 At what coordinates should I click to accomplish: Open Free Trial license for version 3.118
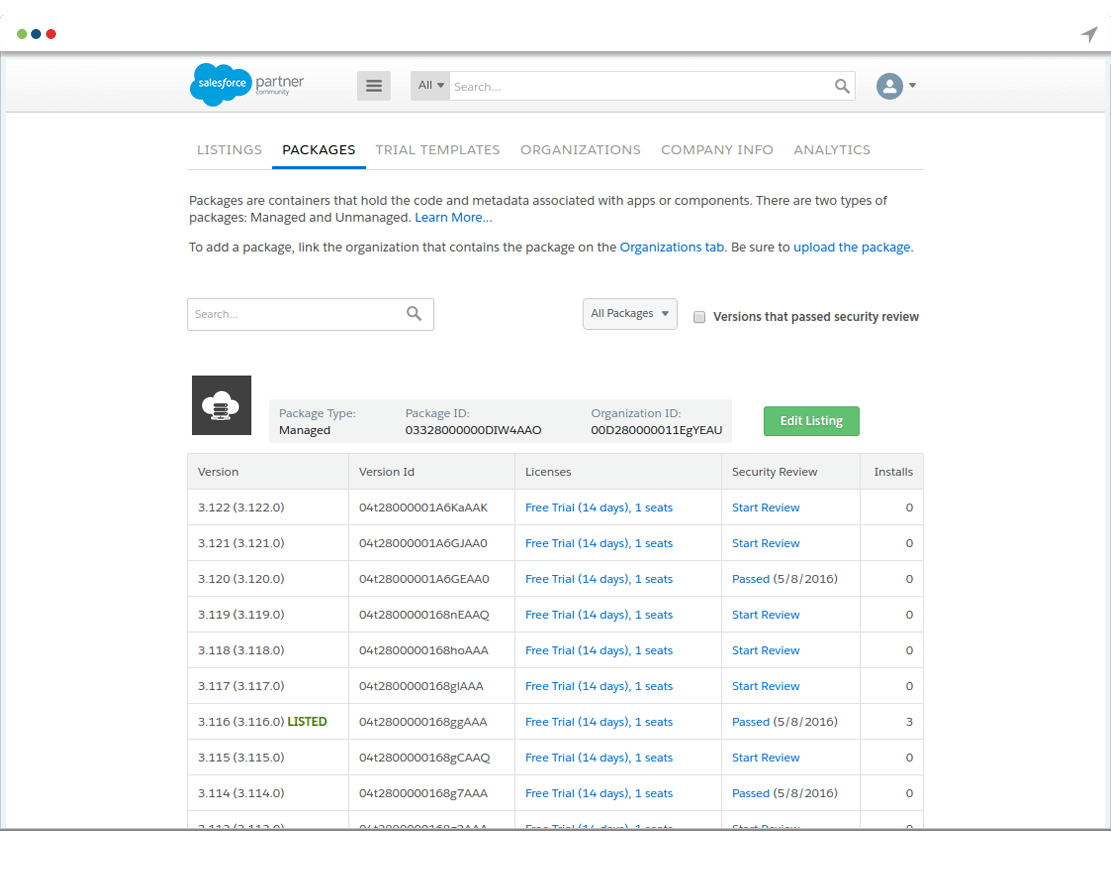[599, 650]
